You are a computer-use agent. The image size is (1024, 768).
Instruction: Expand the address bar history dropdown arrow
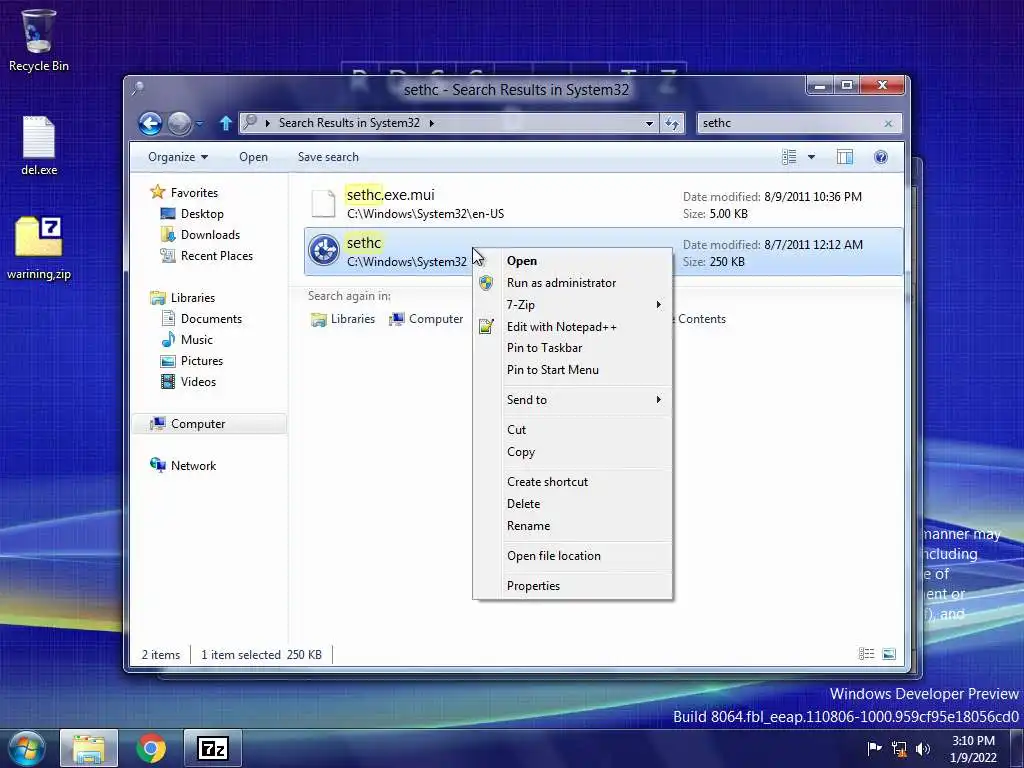pos(649,123)
